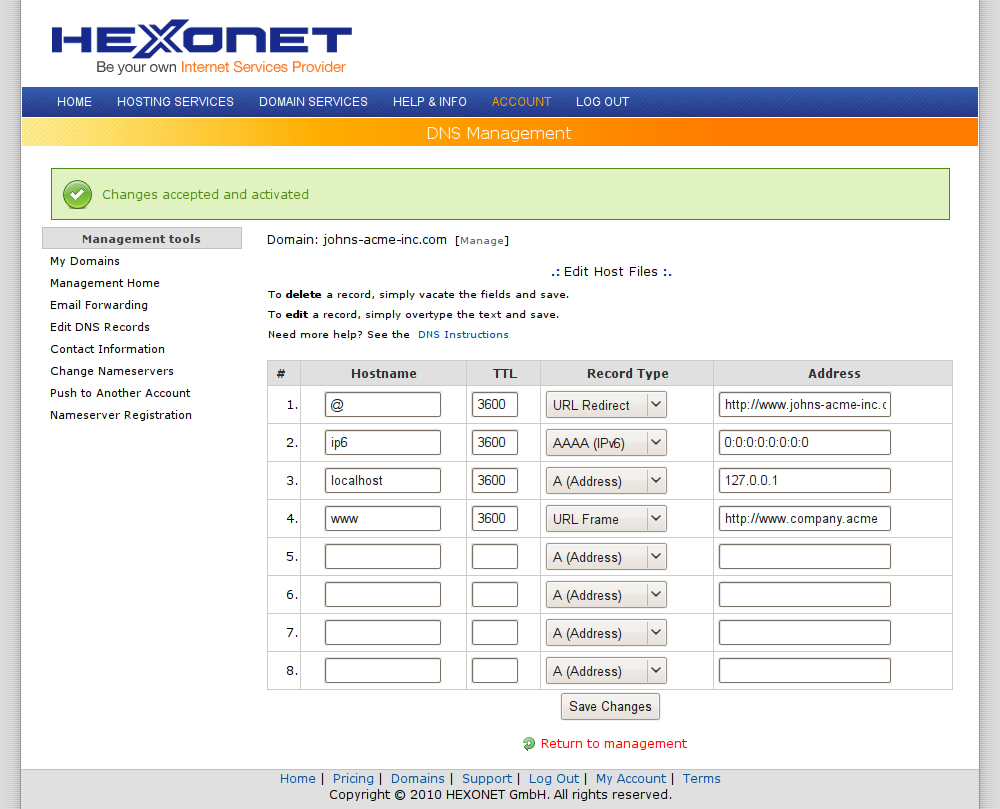
Task: Expand Record Type dropdown showing AAAA (IPv6)
Action: point(606,443)
